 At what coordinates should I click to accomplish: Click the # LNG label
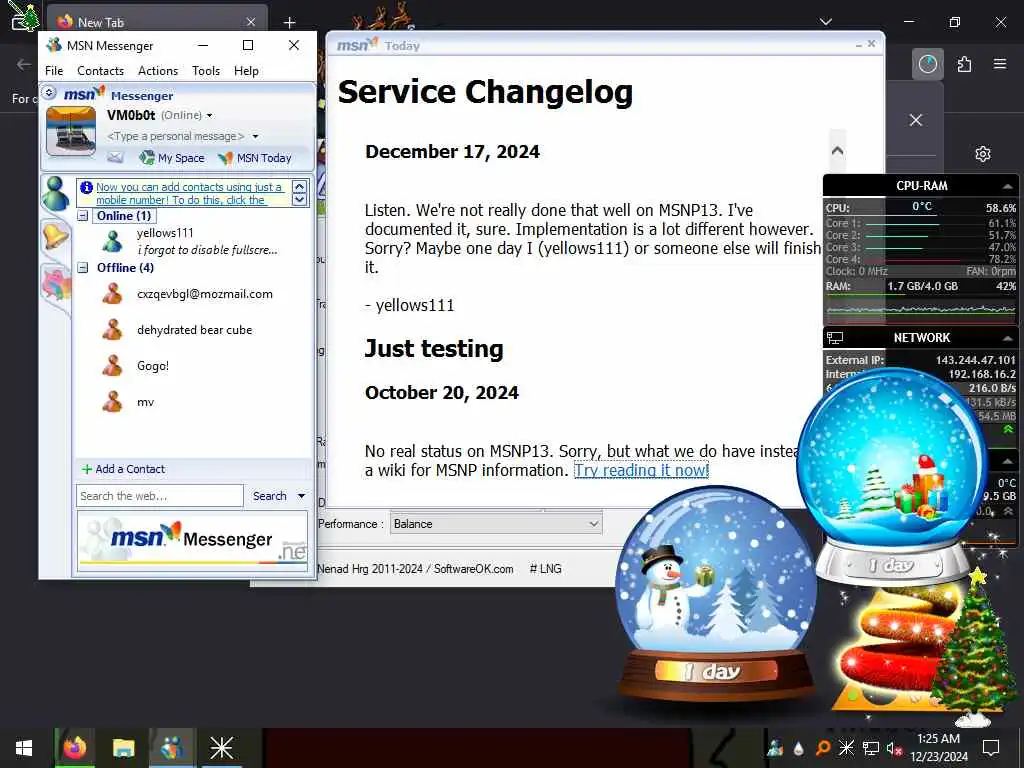coord(545,569)
